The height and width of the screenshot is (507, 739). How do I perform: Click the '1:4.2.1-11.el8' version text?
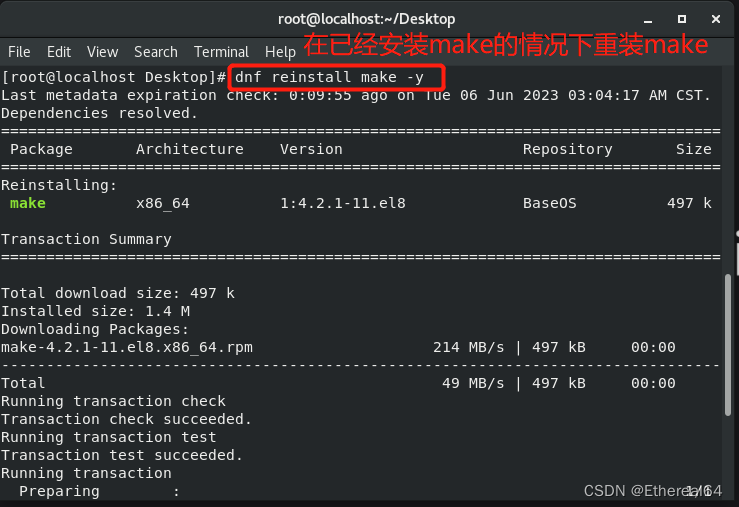pos(343,203)
